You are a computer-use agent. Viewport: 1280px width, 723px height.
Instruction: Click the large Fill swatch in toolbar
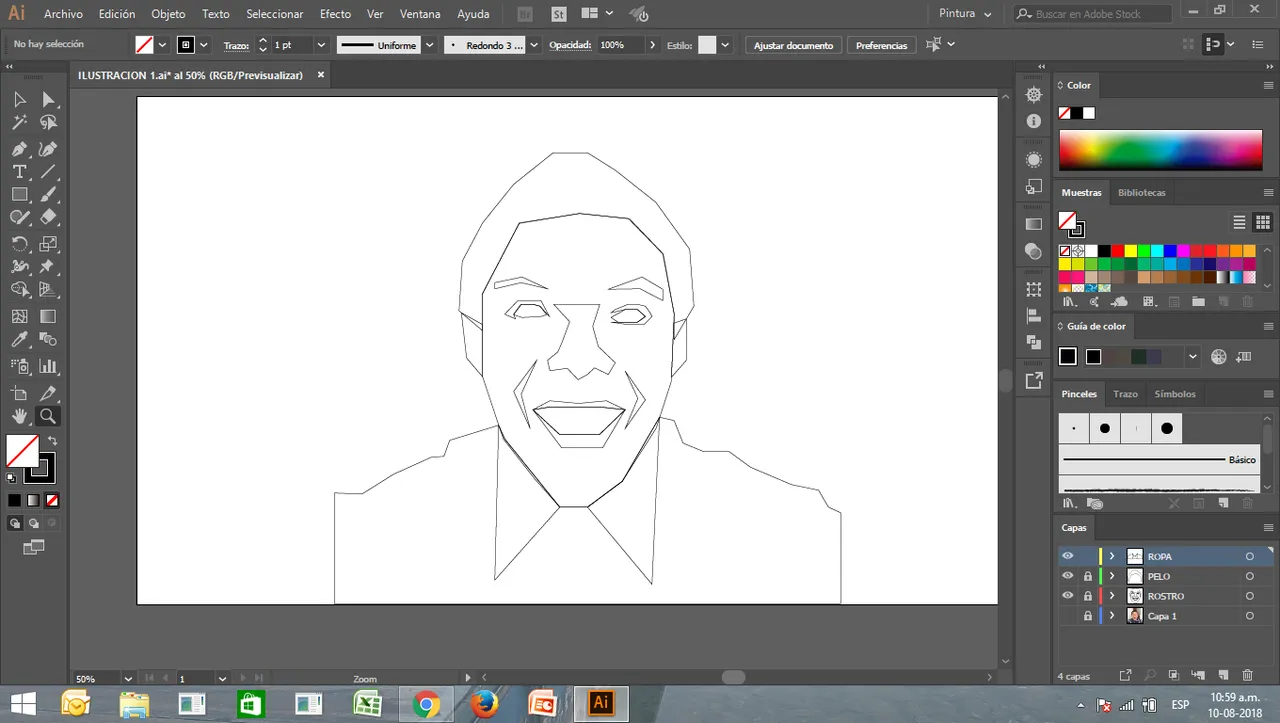tap(22, 451)
